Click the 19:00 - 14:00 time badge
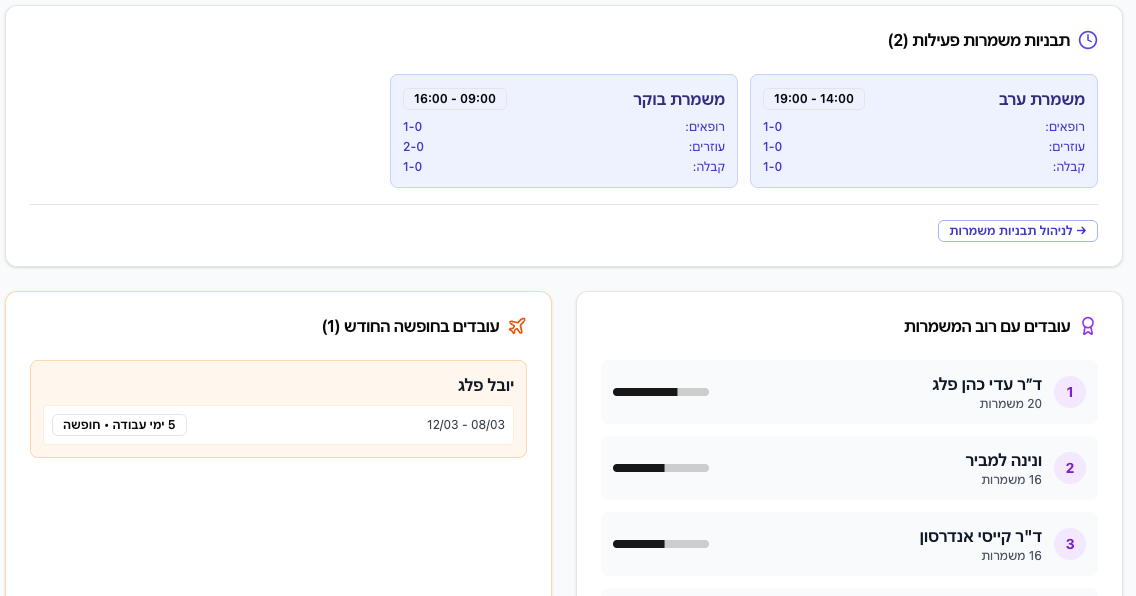The width and height of the screenshot is (1136, 596). (x=815, y=98)
